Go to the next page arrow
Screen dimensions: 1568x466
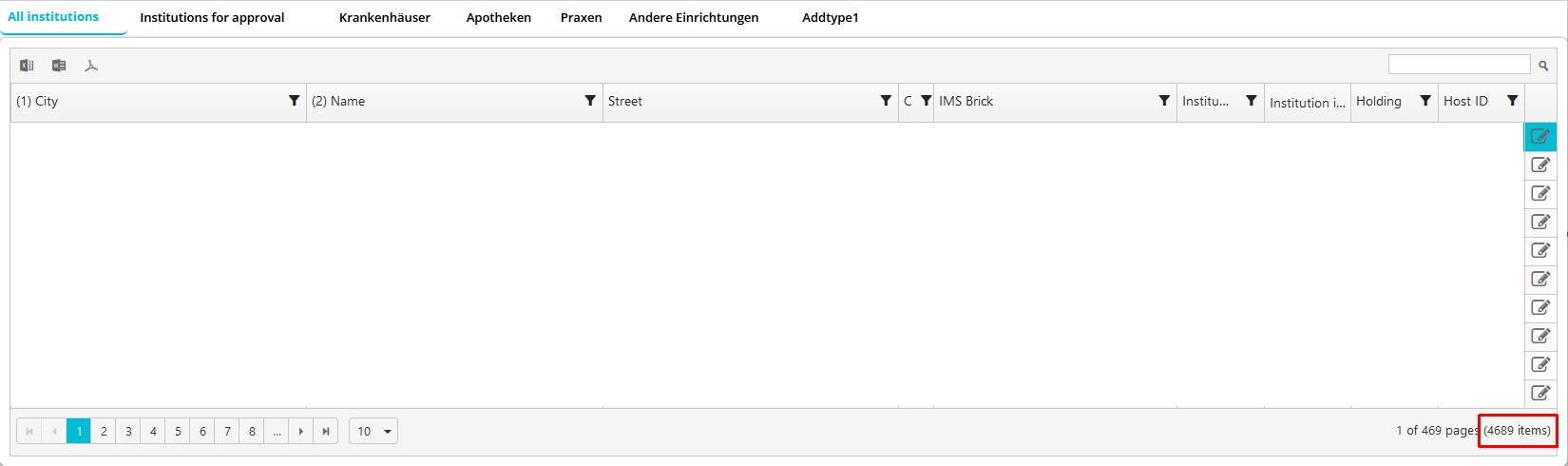coord(301,432)
